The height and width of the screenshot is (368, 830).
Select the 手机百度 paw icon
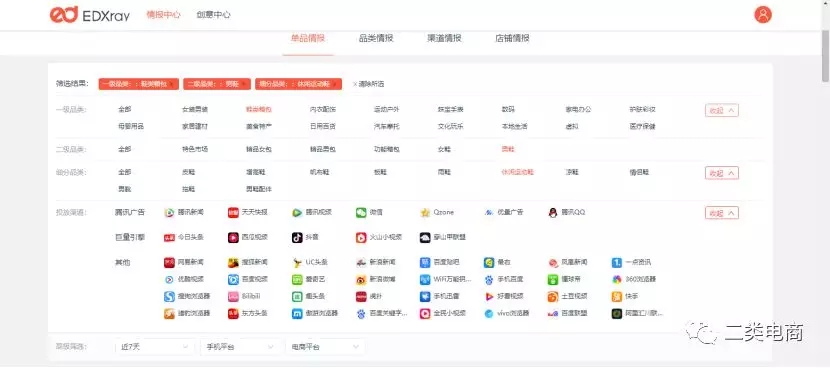tap(489, 280)
